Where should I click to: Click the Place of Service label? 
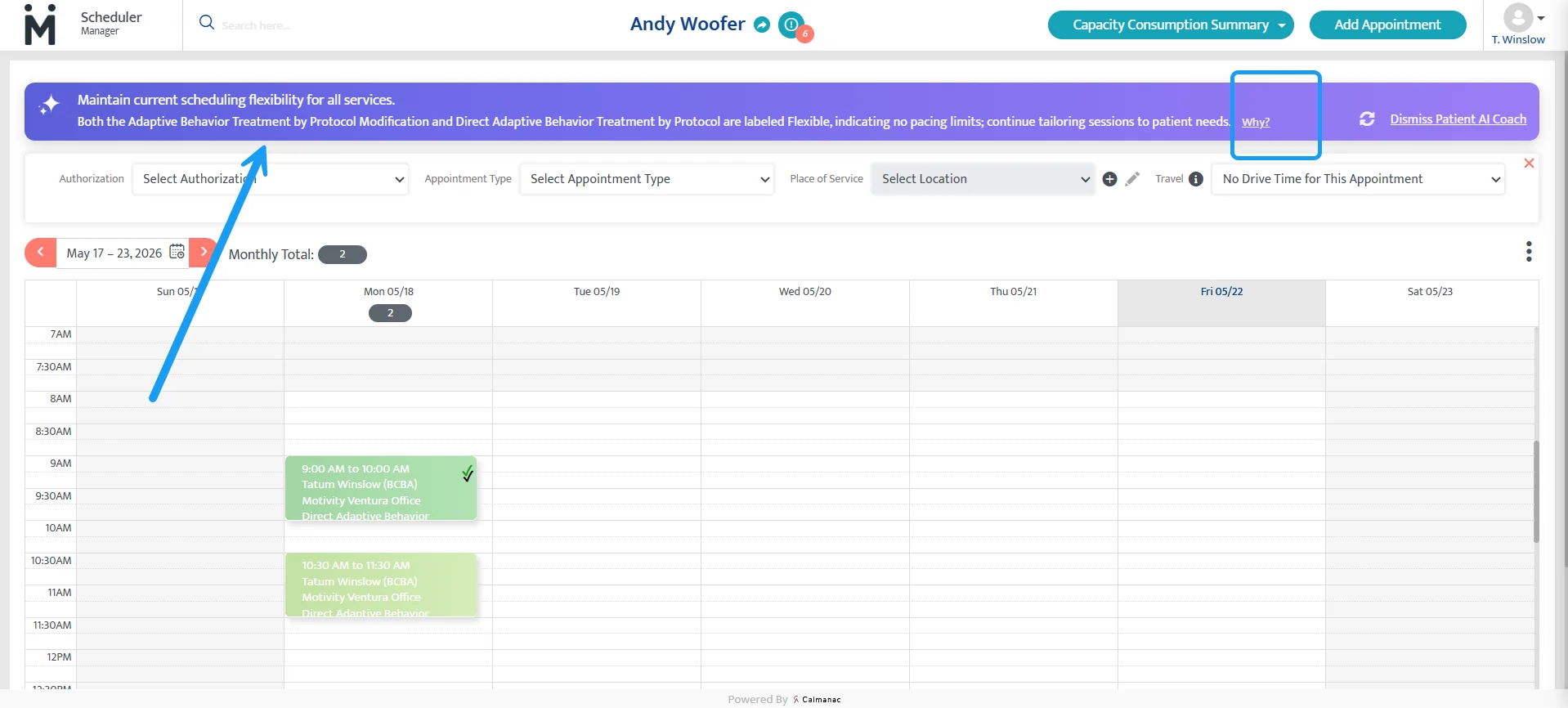(x=827, y=179)
